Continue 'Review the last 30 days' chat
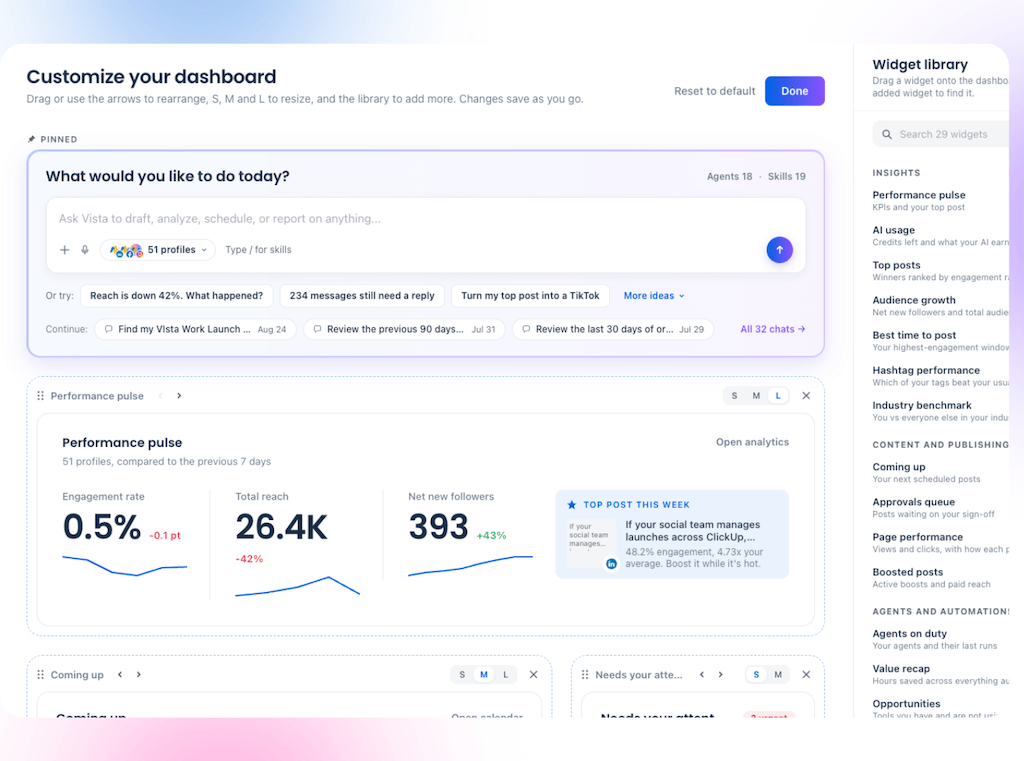 pyautogui.click(x=613, y=329)
